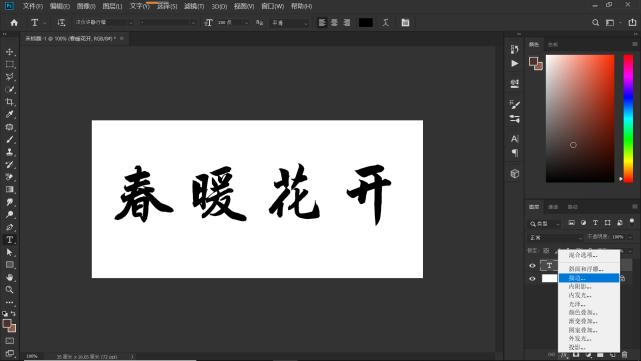Set center align text
Image resolution: width=641 pixels, height=361 pixels.
(334, 23)
